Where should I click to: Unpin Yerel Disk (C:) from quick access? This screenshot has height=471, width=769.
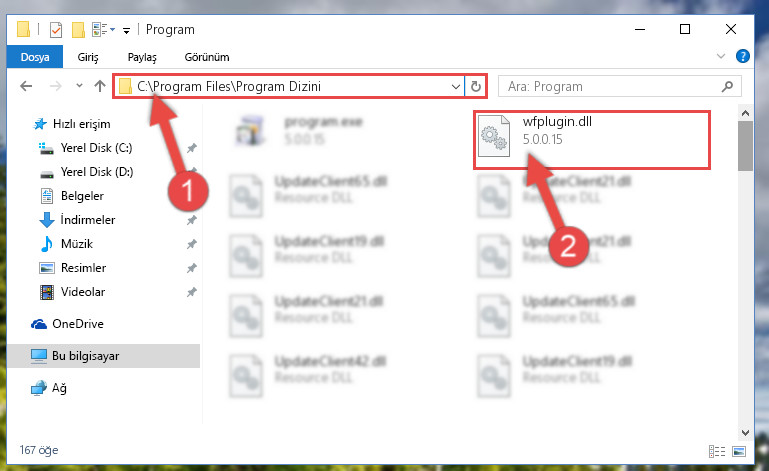[192, 148]
